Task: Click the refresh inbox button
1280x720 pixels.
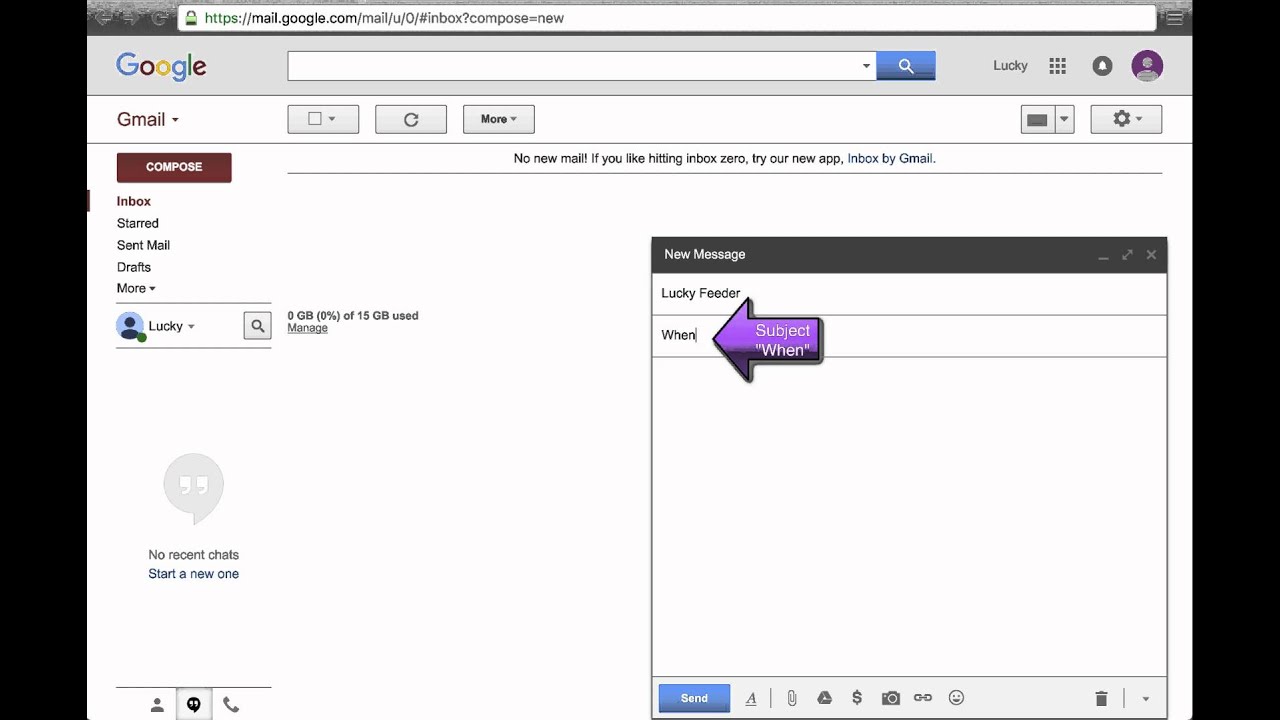Action: point(411,119)
